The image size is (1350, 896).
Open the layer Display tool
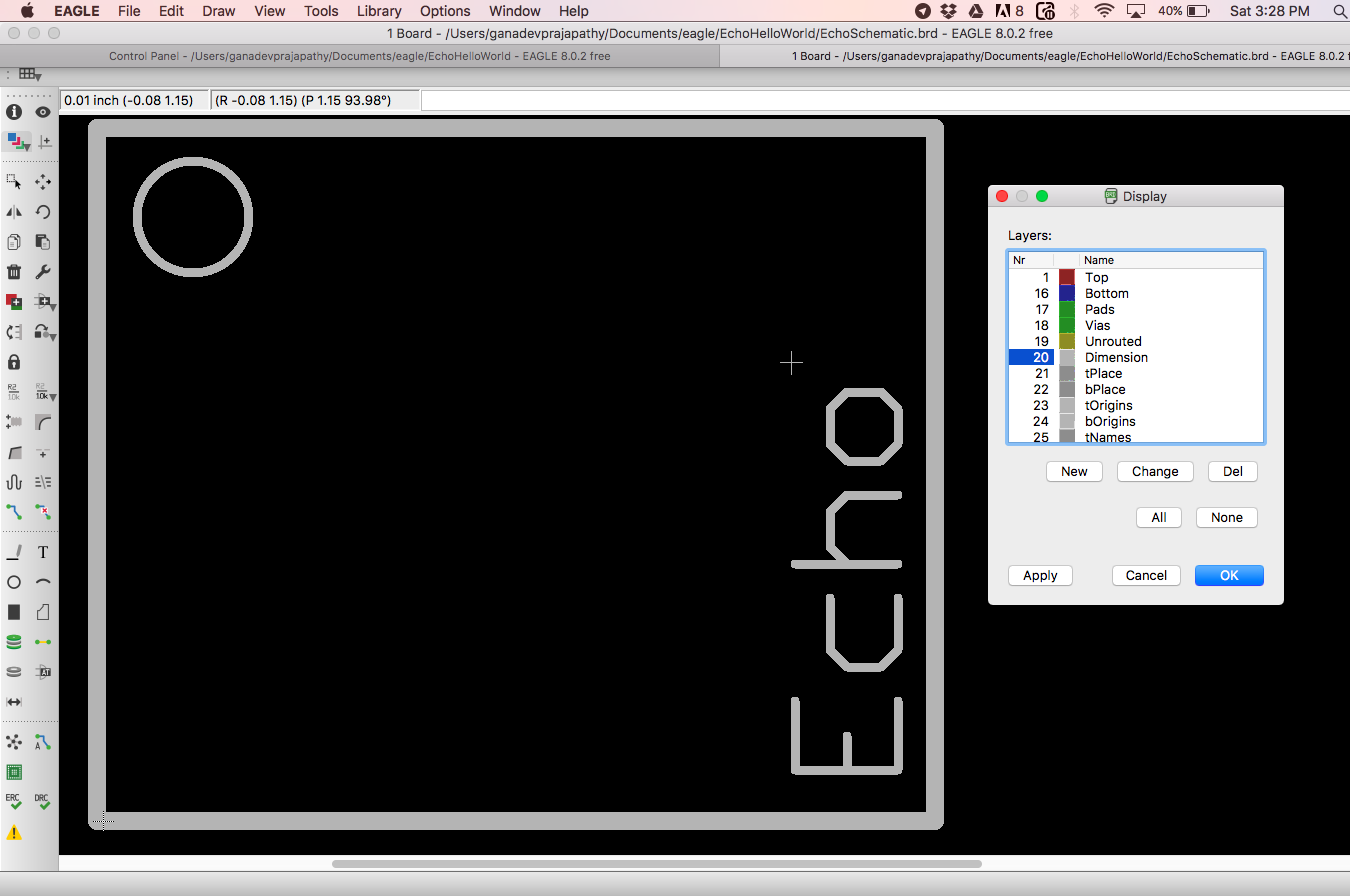coord(17,142)
